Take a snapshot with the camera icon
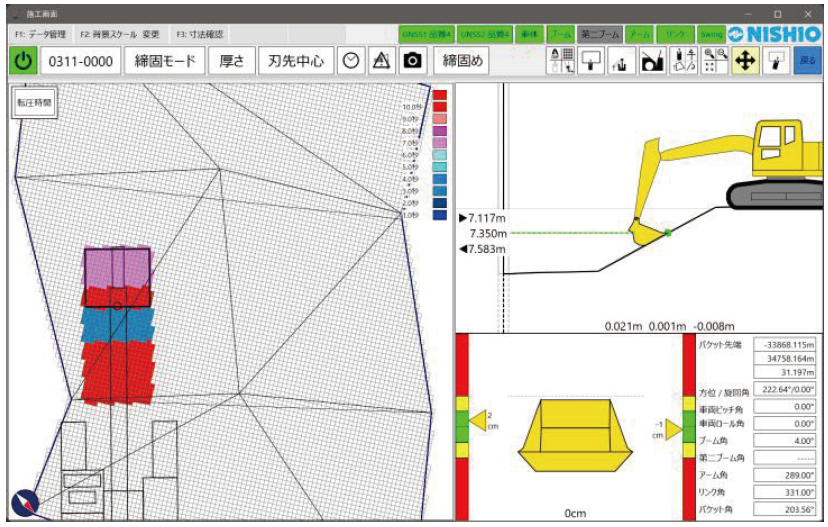The image size is (828, 527). [x=412, y=60]
